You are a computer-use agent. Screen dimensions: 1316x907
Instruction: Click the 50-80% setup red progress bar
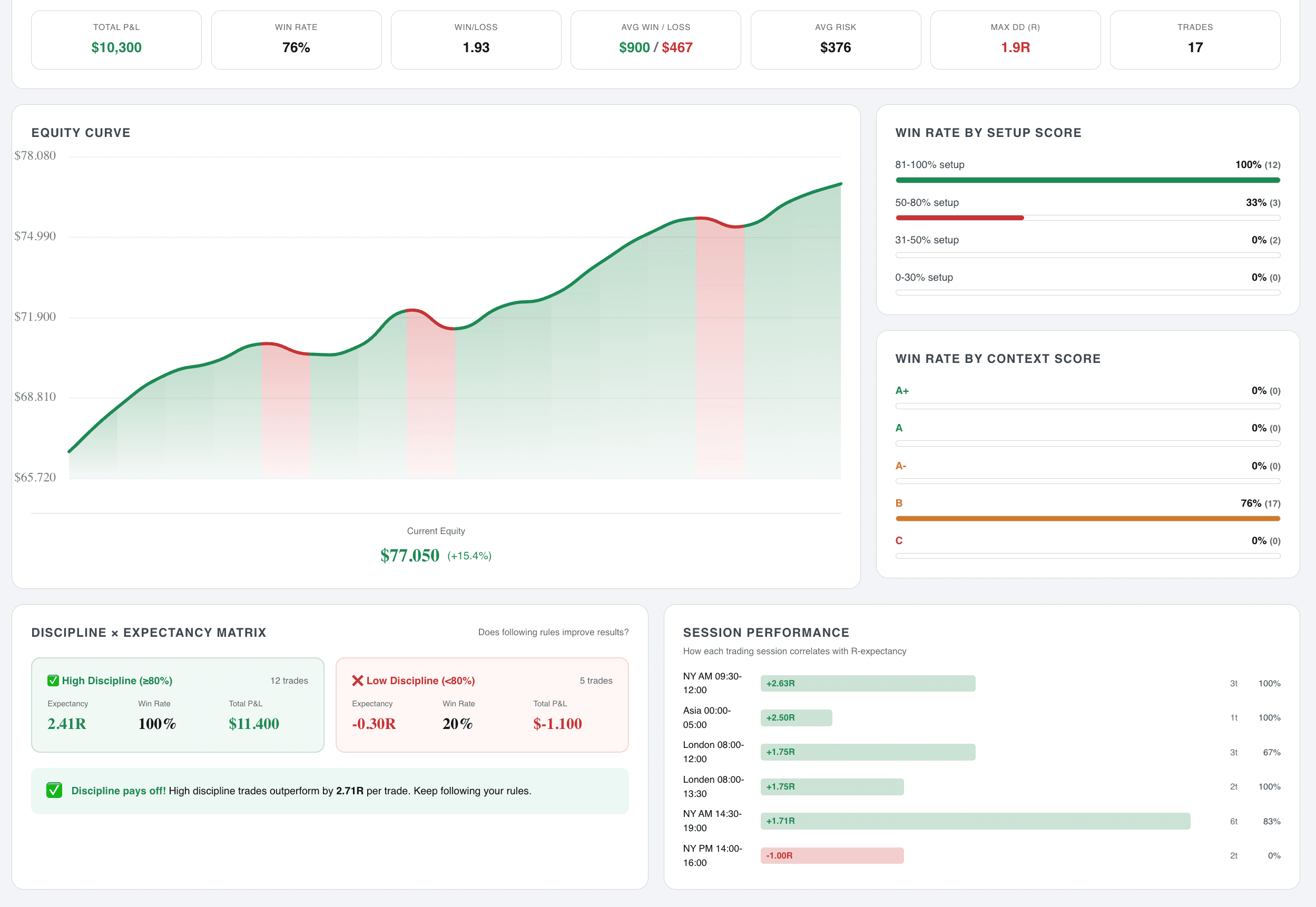pyautogui.click(x=959, y=218)
